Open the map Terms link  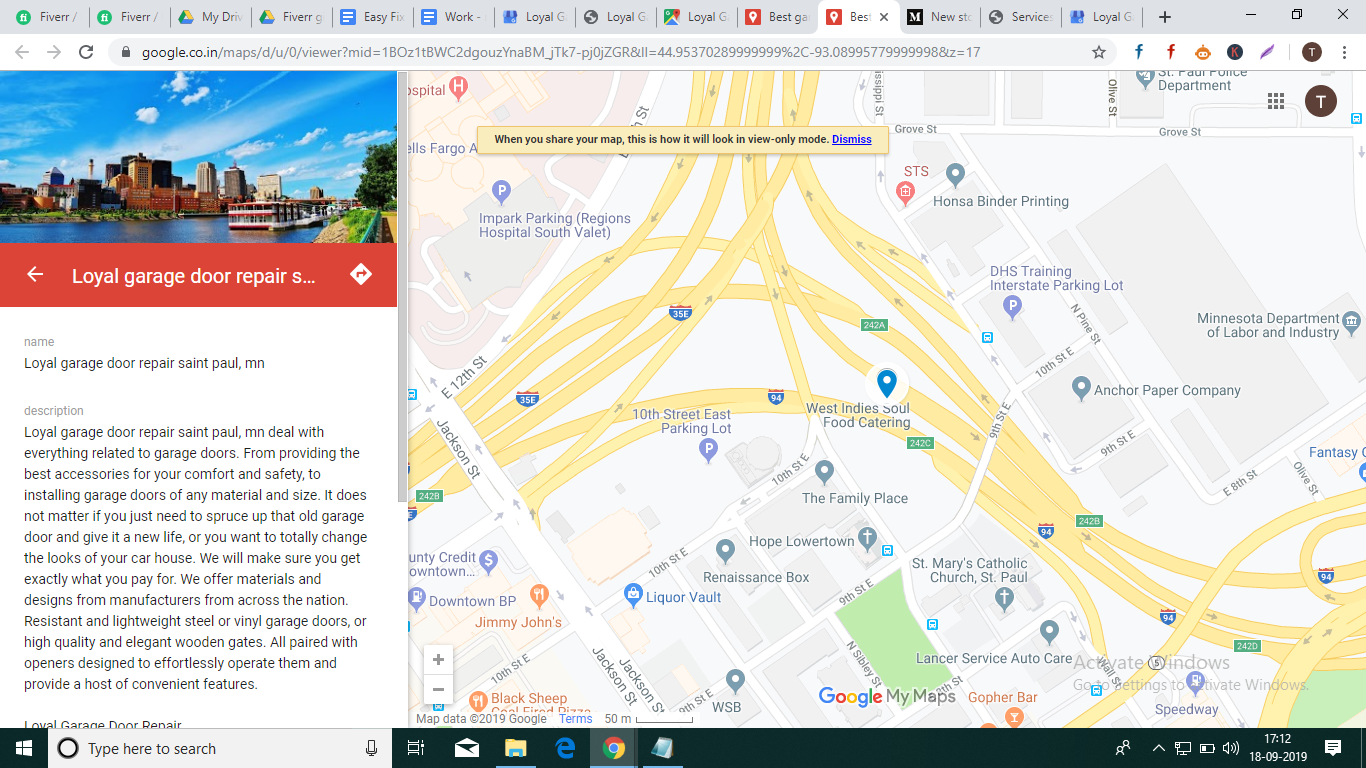pyautogui.click(x=576, y=718)
